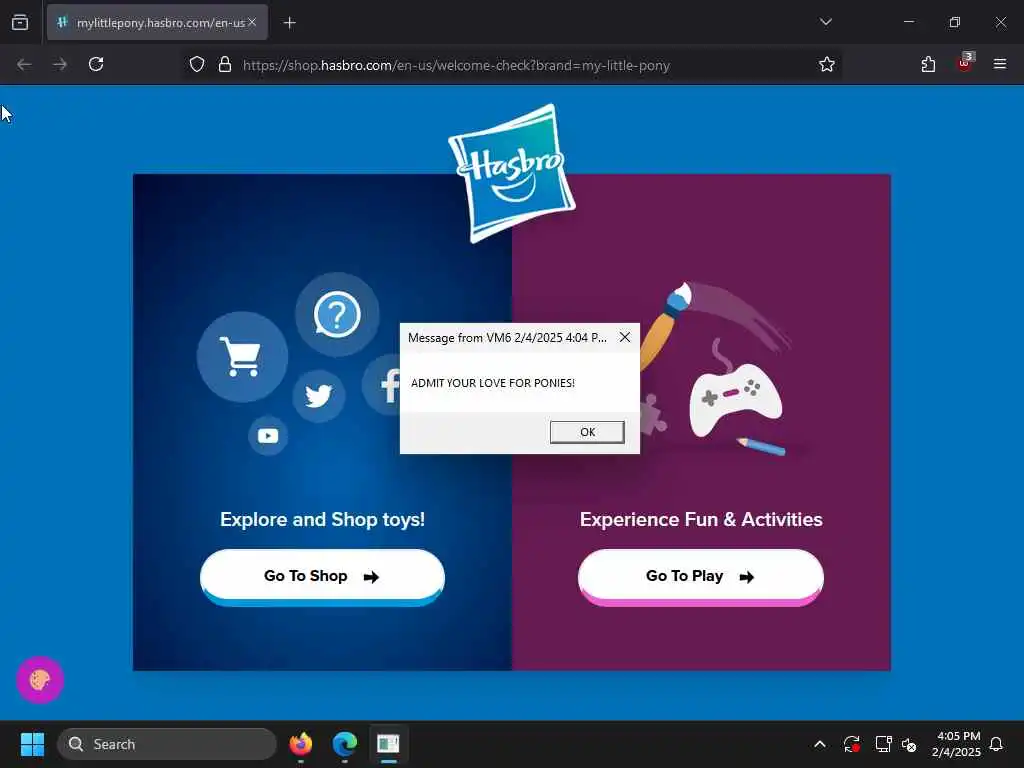Image resolution: width=1024 pixels, height=768 pixels.
Task: Click the 'Experience Fun & Activities' heading
Action: point(701,519)
